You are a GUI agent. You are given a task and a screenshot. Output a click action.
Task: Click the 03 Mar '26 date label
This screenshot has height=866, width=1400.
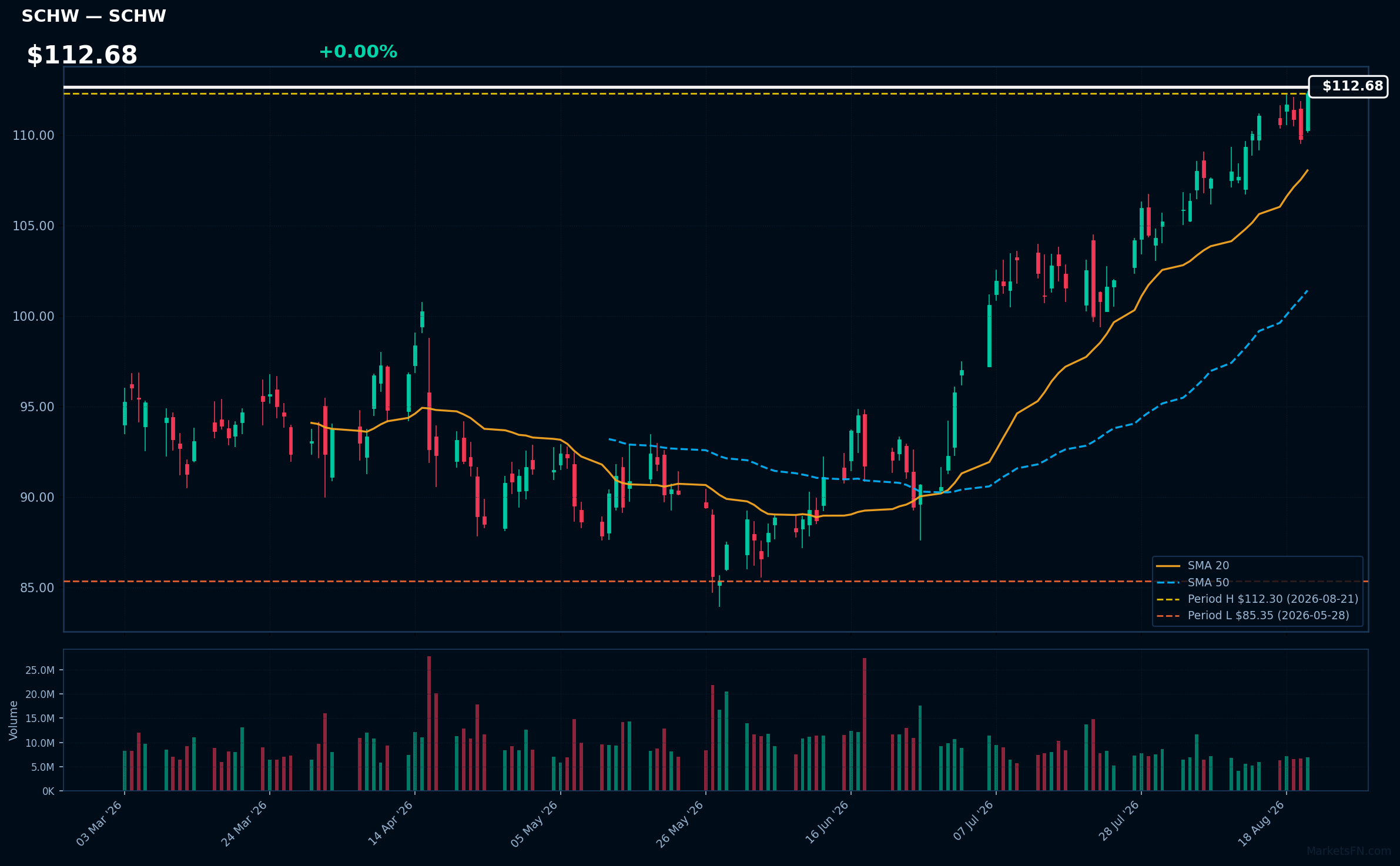pyautogui.click(x=100, y=823)
